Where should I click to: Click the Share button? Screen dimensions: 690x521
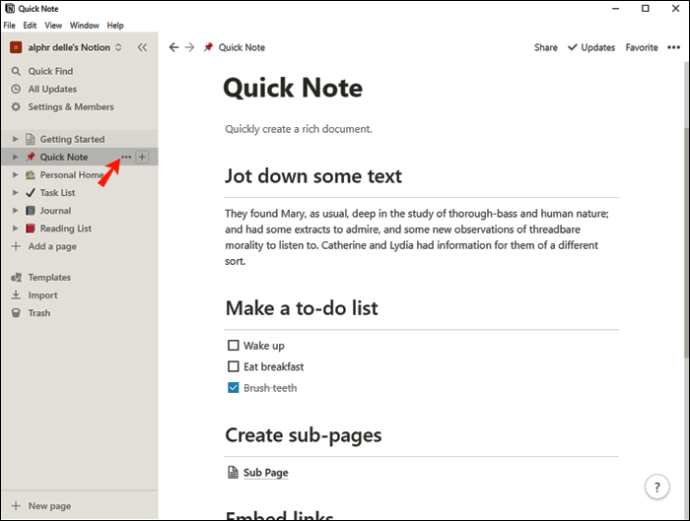tap(546, 47)
